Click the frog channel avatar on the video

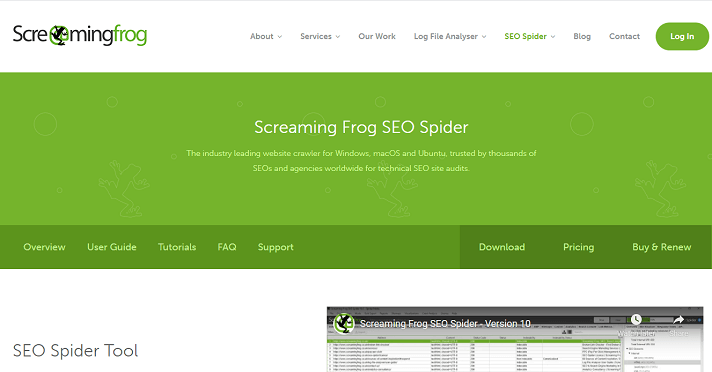click(344, 323)
